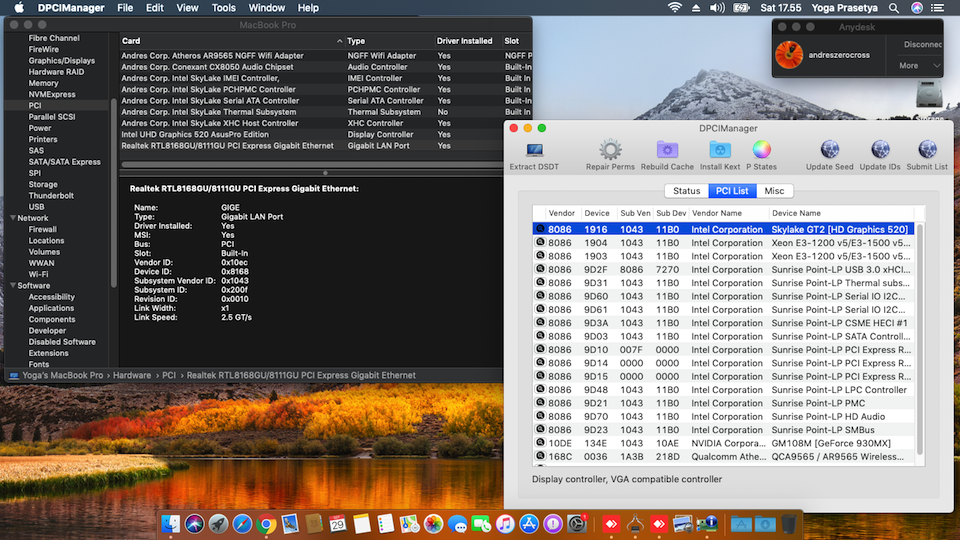Click the Update IDs globe icon

tap(880, 151)
